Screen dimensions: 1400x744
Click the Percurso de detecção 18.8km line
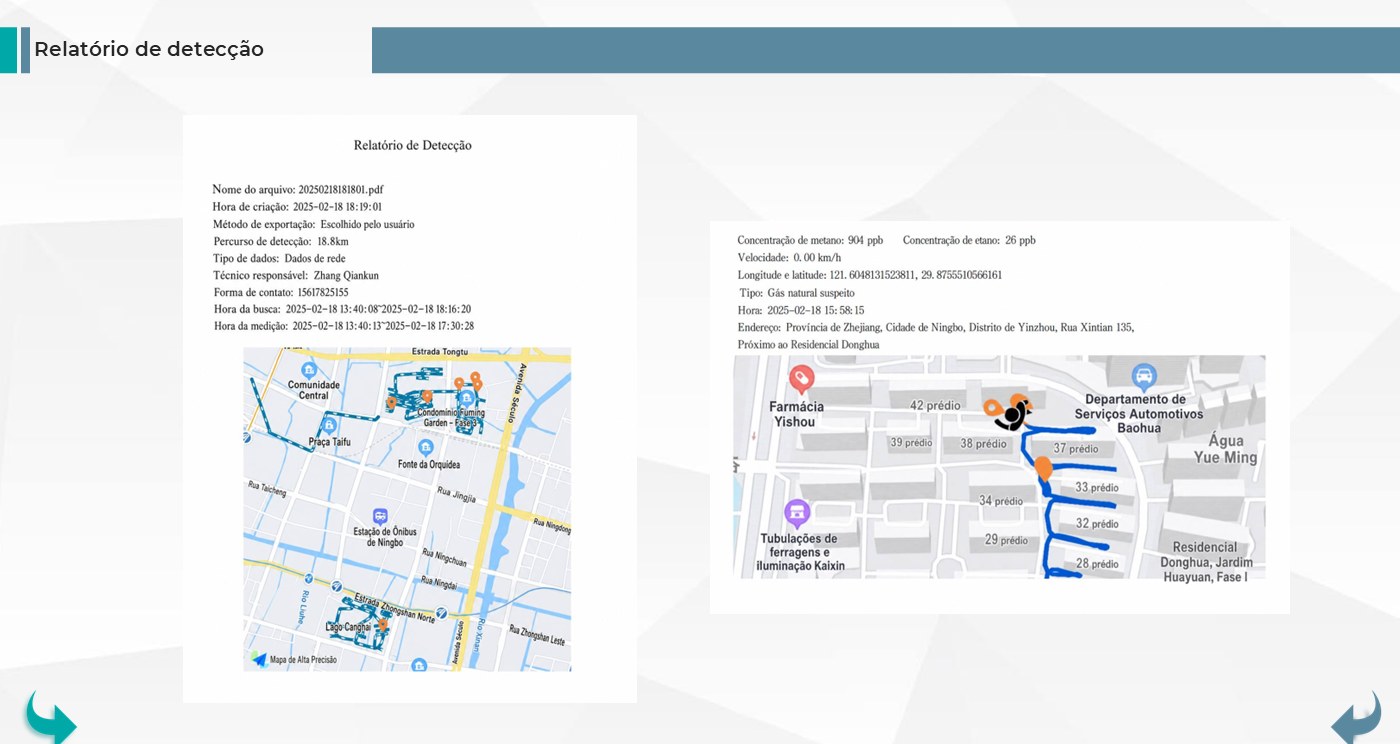click(x=281, y=241)
